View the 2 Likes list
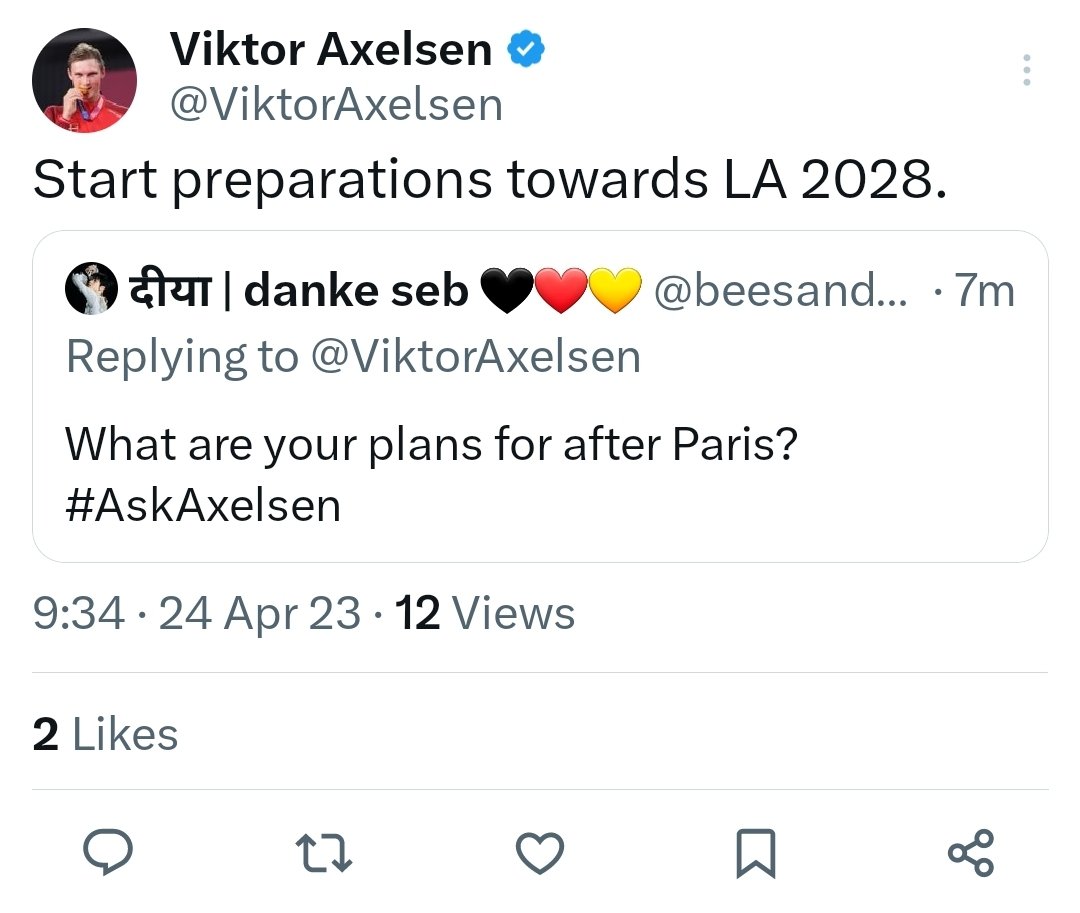The image size is (1080, 913). [105, 735]
